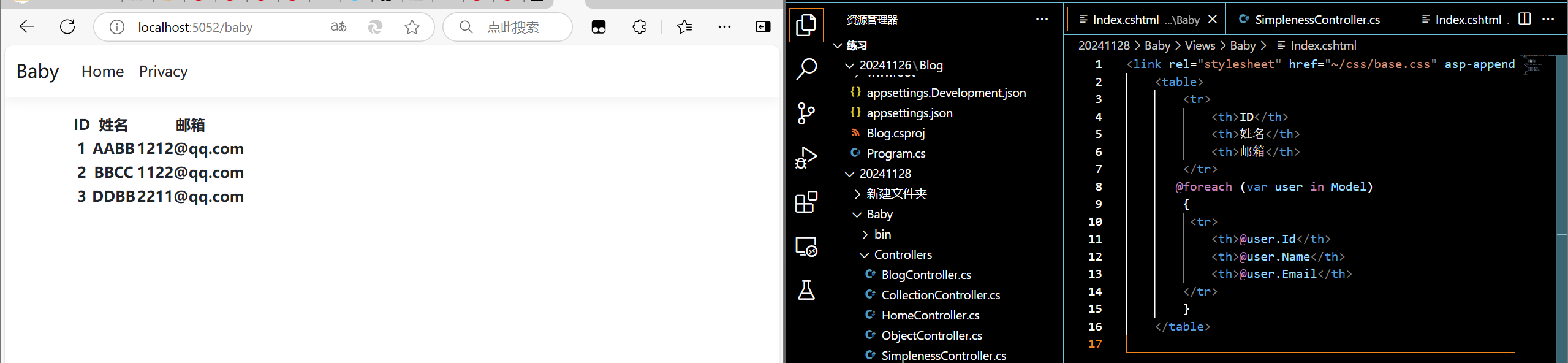Open the Extensions view
Screen dimensions: 1568x363
[806, 202]
